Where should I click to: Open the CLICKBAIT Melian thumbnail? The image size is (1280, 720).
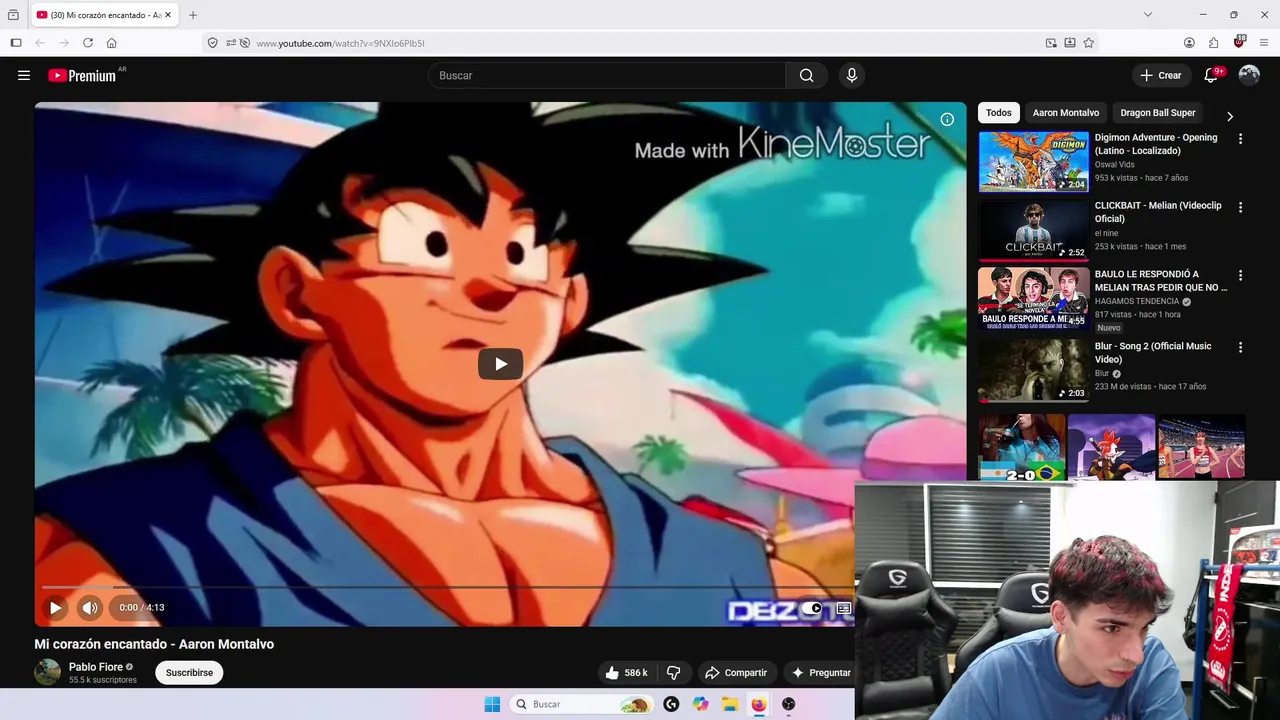click(1034, 230)
